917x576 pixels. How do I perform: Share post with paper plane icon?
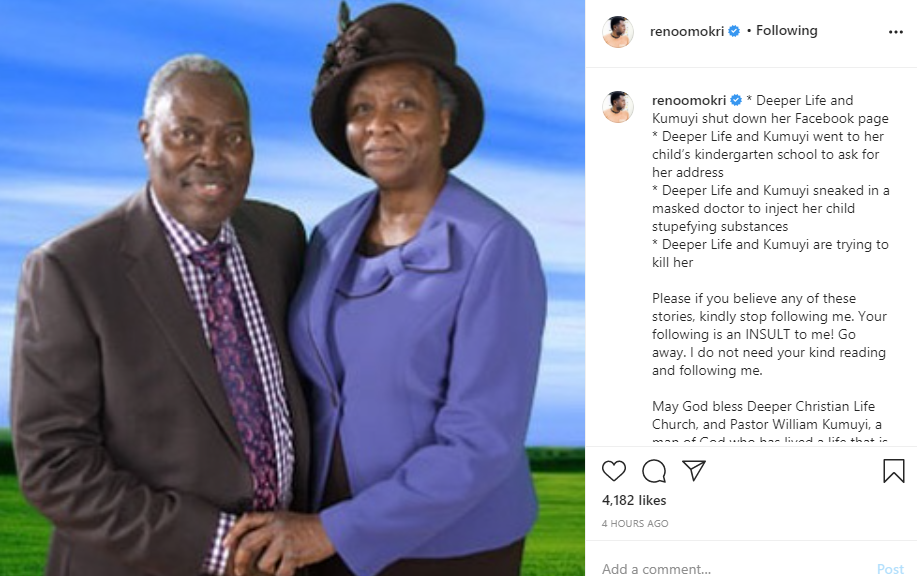coord(694,470)
